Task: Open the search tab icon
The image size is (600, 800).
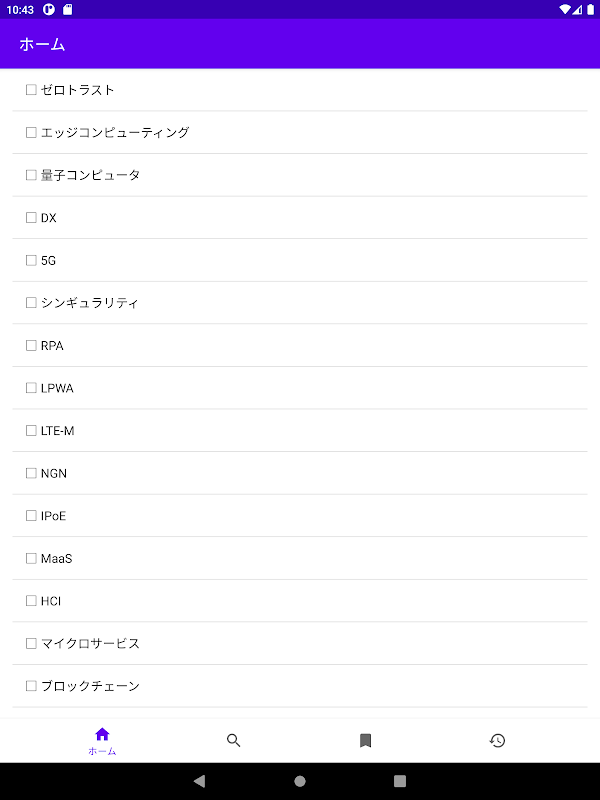Action: pos(234,740)
